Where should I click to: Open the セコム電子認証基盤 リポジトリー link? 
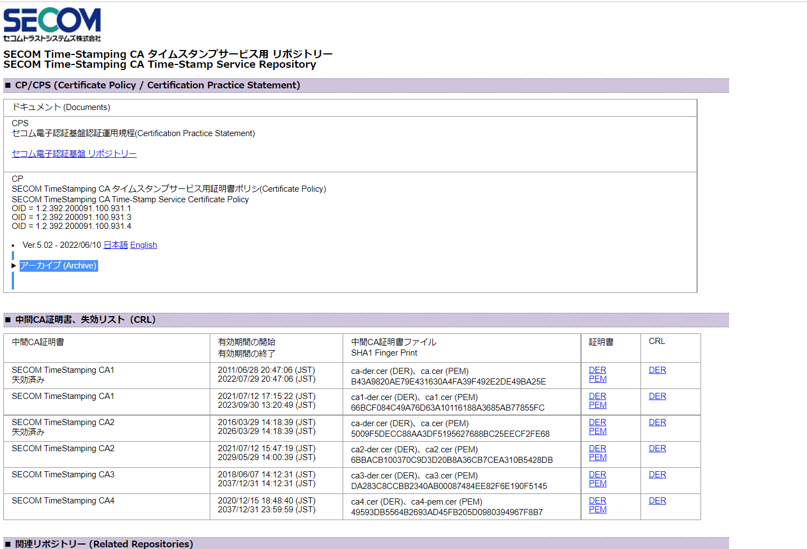tap(74, 154)
